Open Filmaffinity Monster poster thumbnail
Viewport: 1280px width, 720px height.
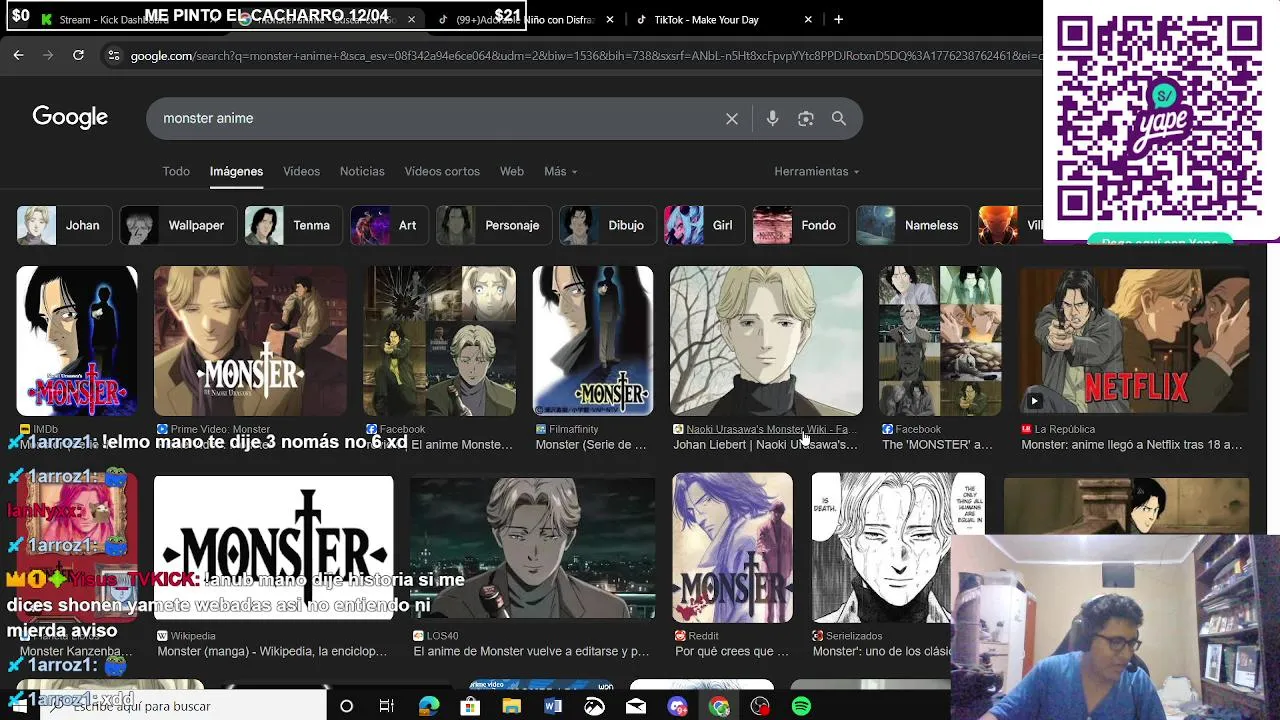tap(593, 341)
